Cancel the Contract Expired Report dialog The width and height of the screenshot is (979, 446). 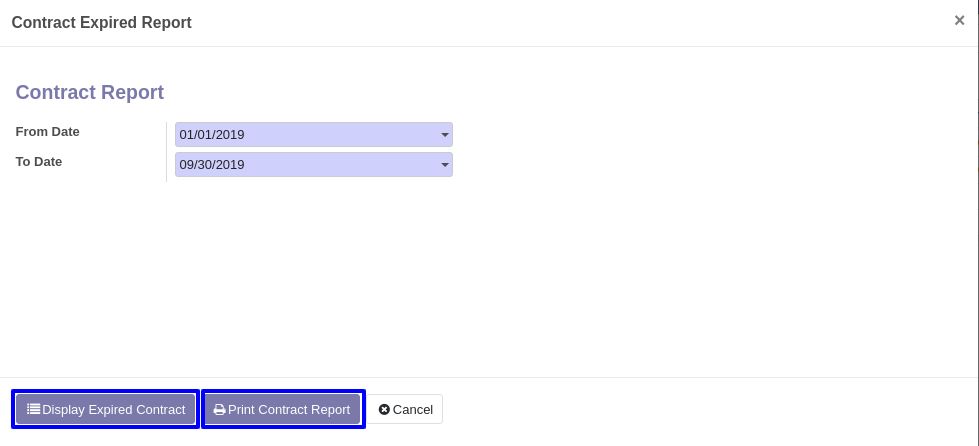tap(405, 409)
